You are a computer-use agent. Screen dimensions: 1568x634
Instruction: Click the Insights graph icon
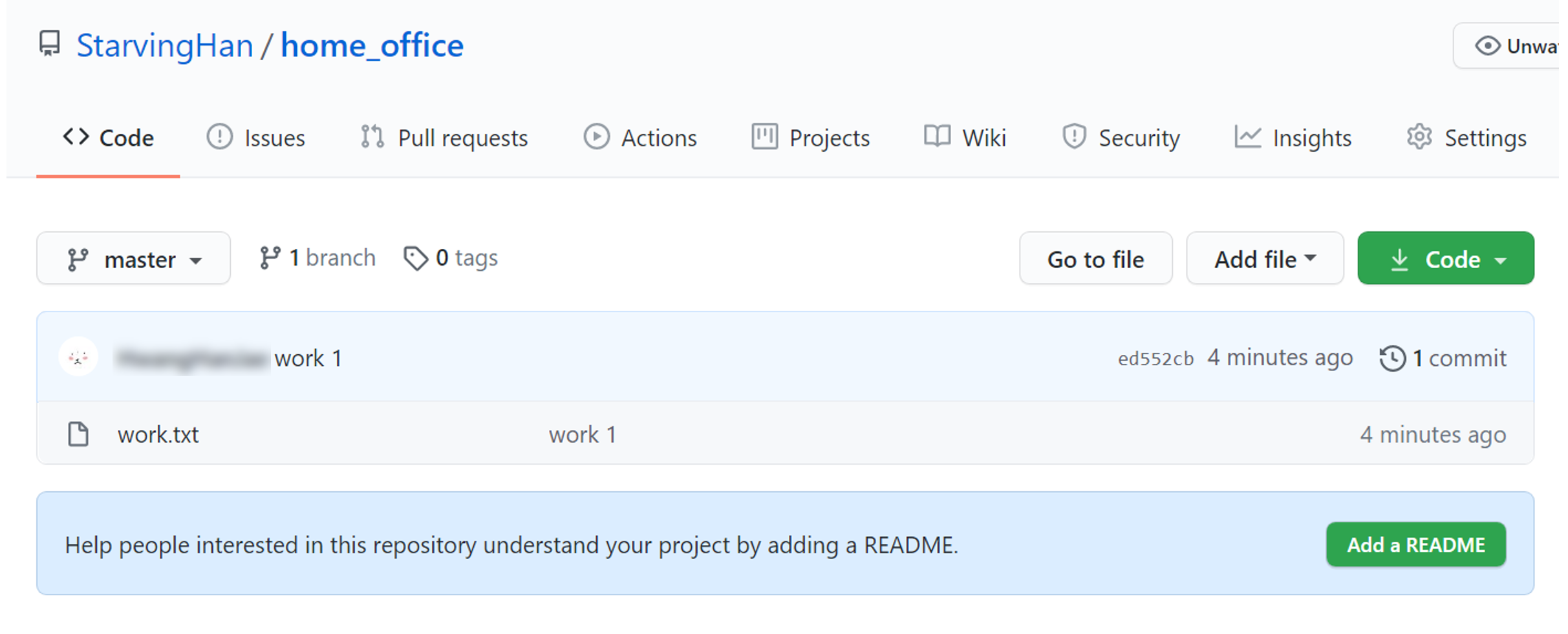click(x=1247, y=136)
